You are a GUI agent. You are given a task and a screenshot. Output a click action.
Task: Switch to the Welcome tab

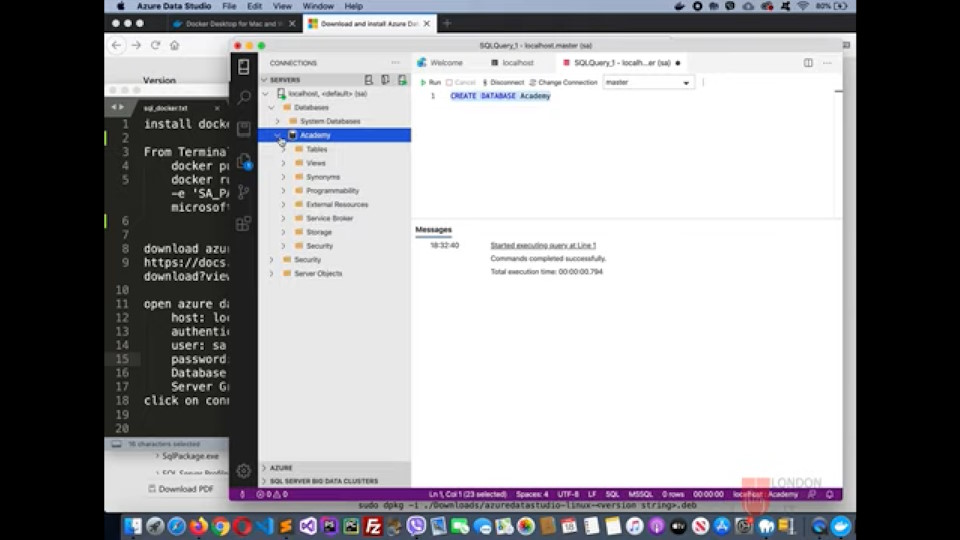(440, 62)
